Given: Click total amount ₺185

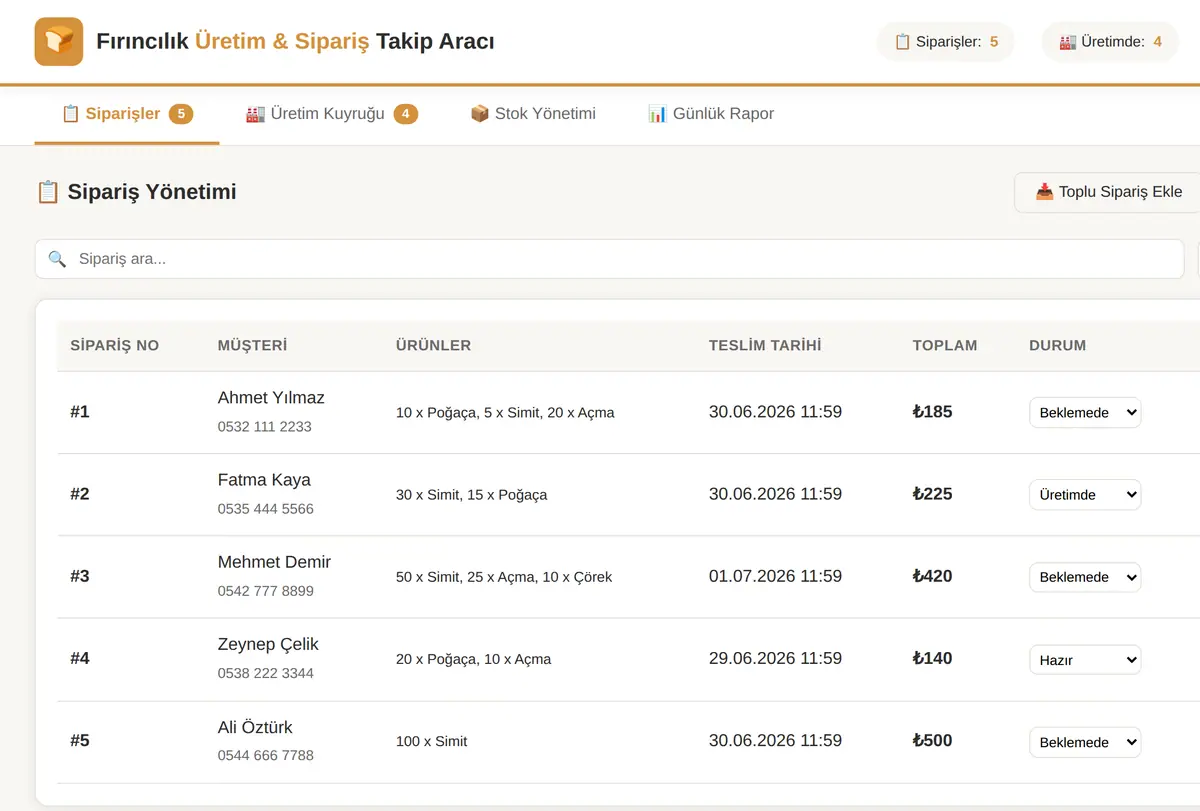Looking at the screenshot, I should 932,412.
